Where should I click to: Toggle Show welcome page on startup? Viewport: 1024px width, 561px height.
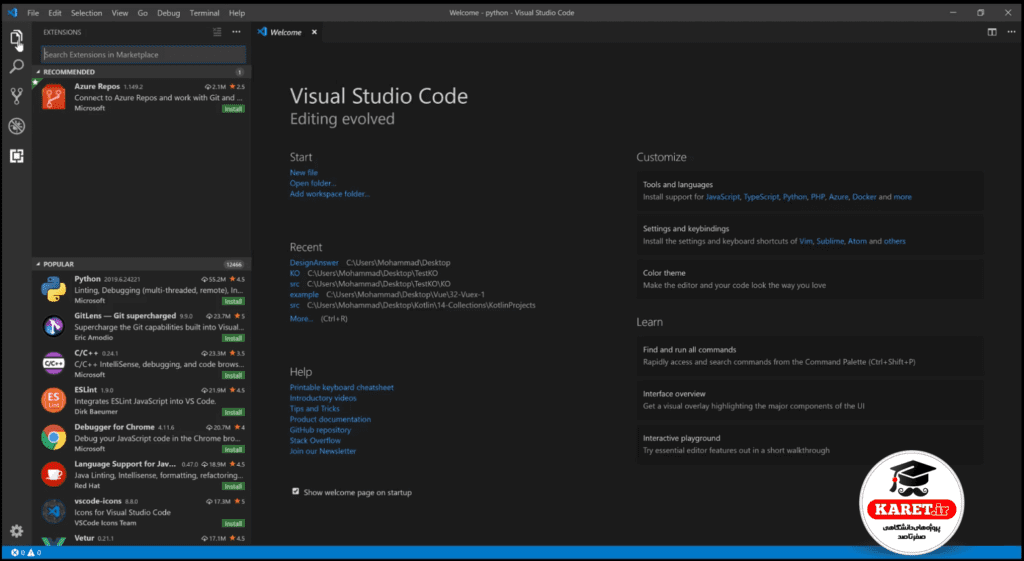click(x=295, y=492)
